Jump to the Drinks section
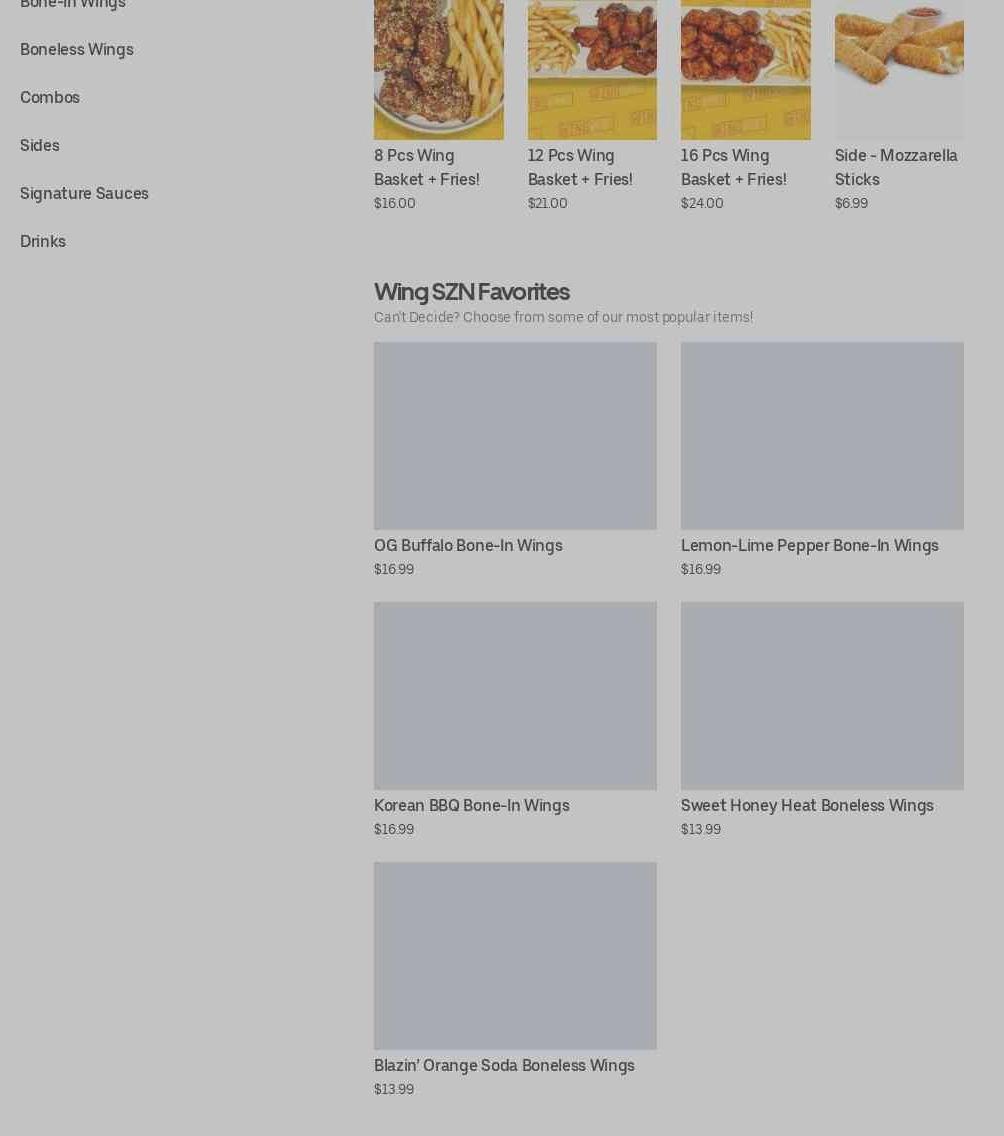 [x=43, y=241]
